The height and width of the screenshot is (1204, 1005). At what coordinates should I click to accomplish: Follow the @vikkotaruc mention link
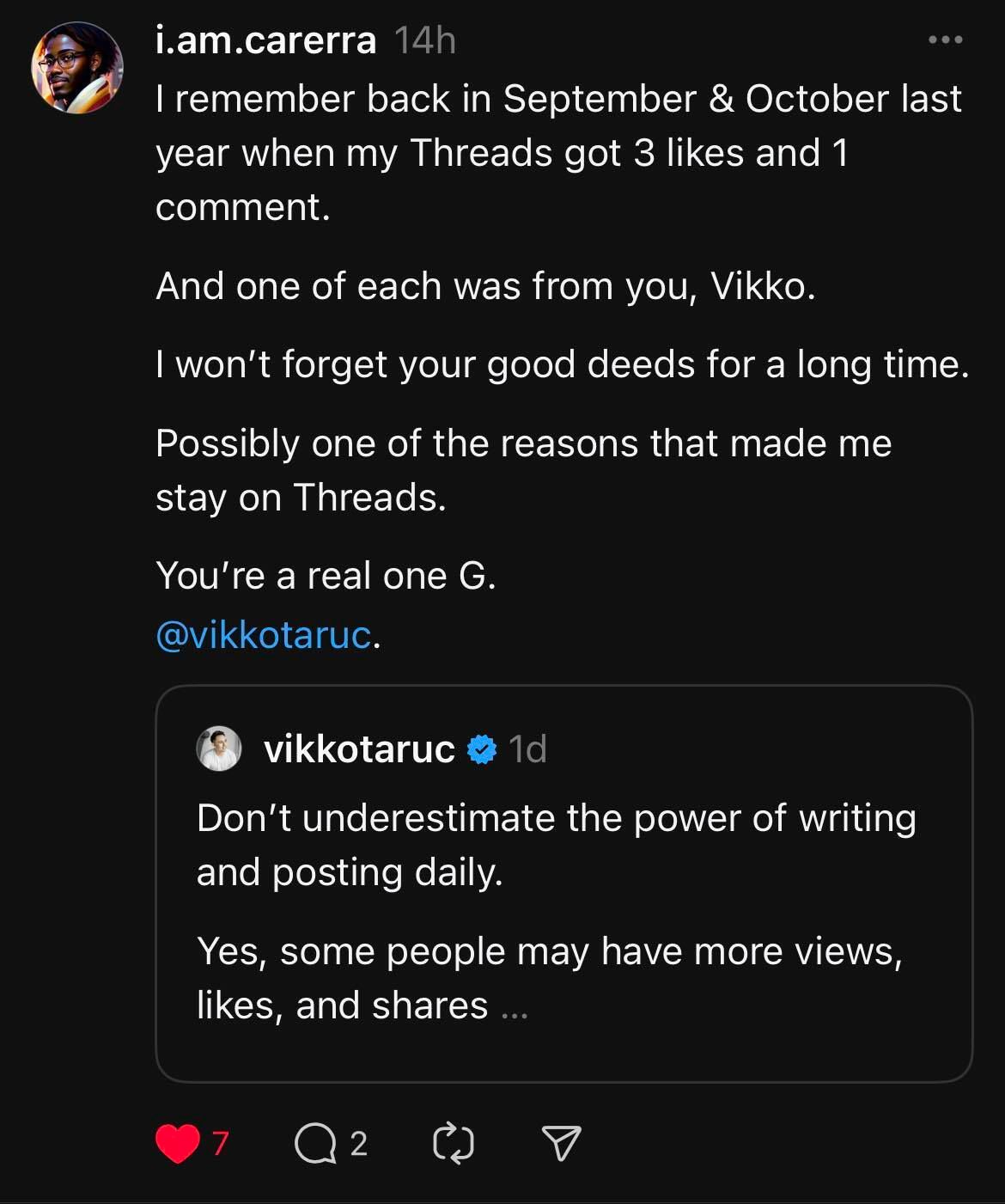[264, 635]
